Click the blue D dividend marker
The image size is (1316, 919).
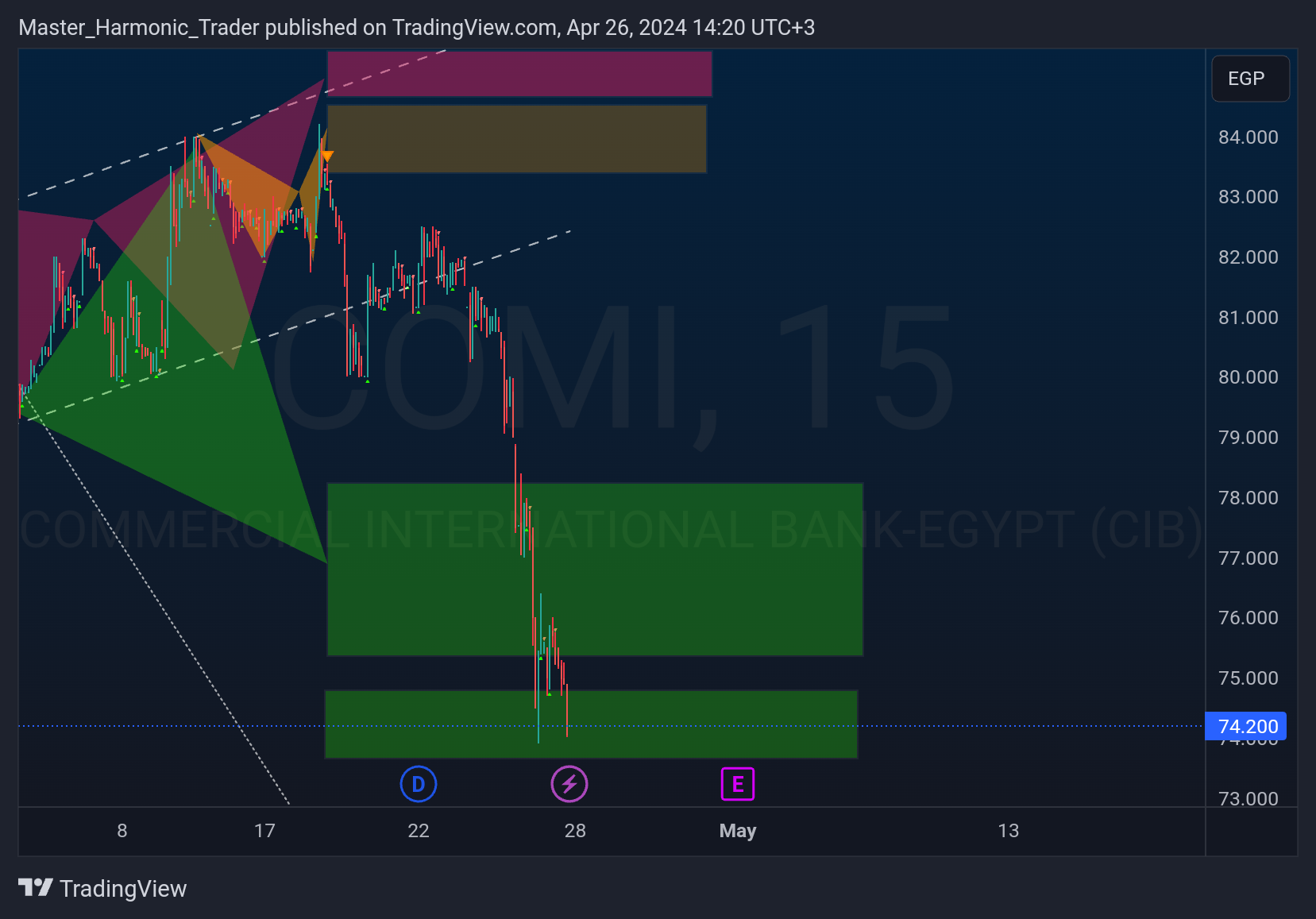click(419, 785)
